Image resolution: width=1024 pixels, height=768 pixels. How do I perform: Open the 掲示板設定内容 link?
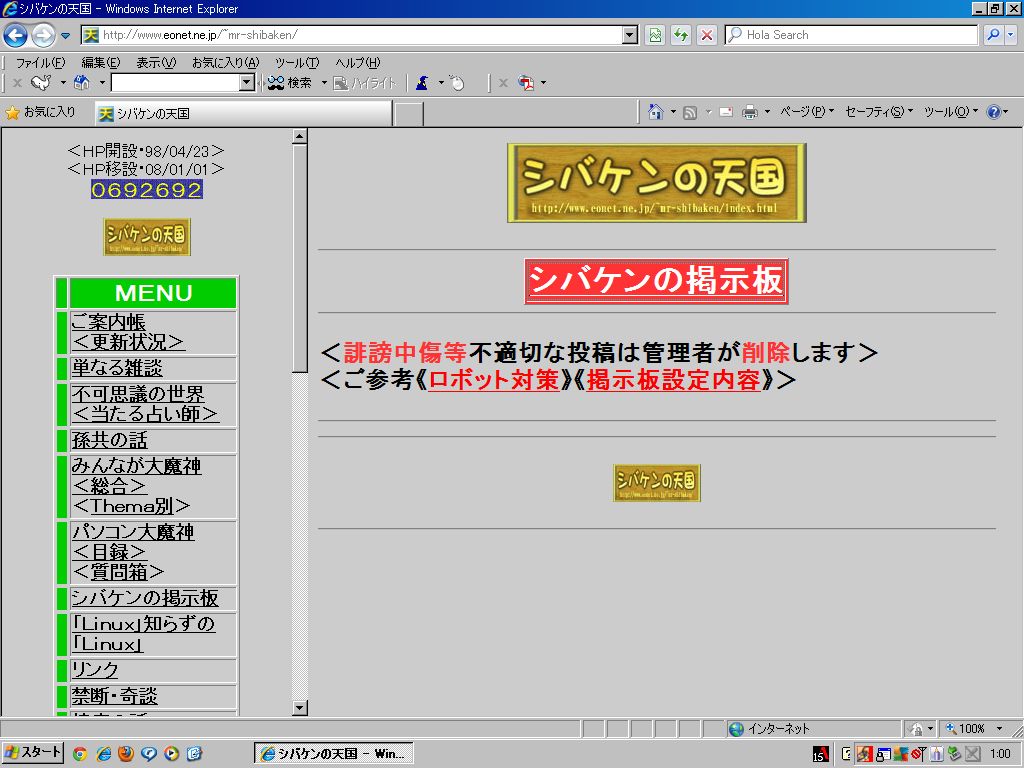pyautogui.click(x=673, y=379)
